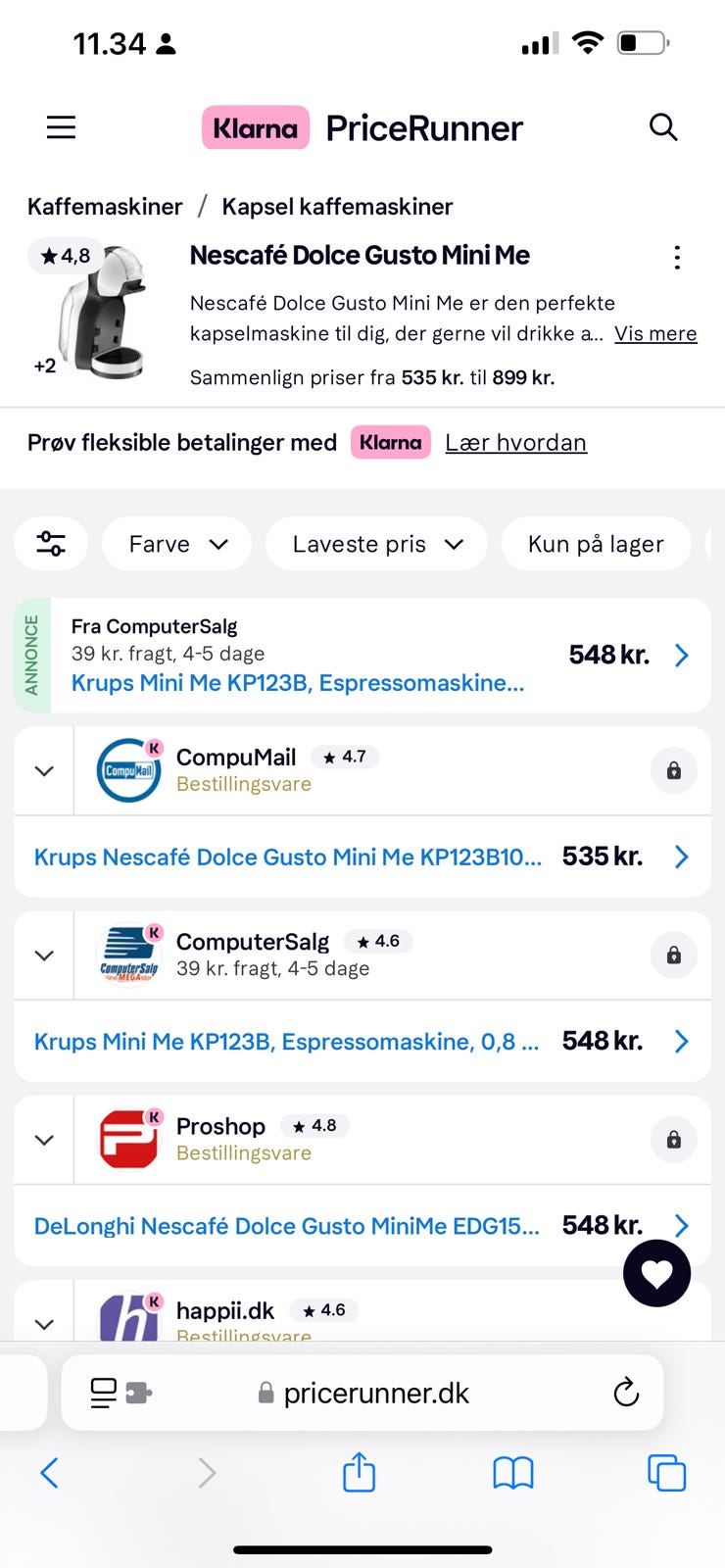The width and height of the screenshot is (725, 1568).
Task: Toggle the "Kun på lager" filter
Action: 596,544
